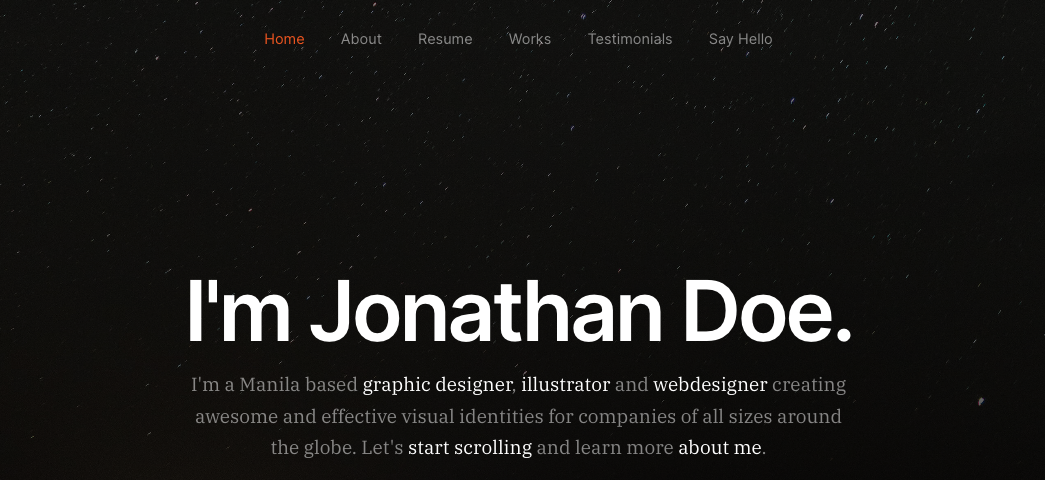
Task: Open the 'webdesigner' highlighted link
Action: 710,385
